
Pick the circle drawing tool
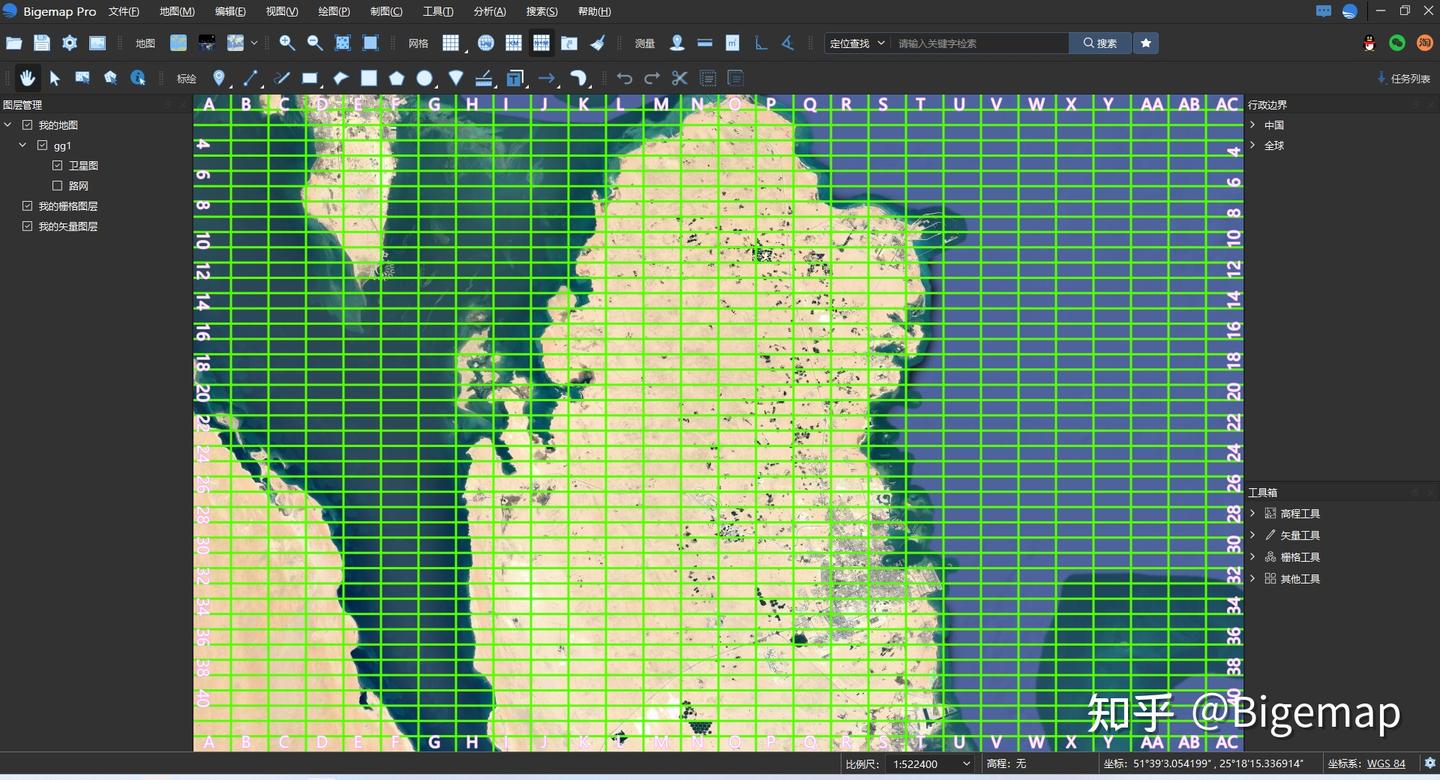[426, 78]
